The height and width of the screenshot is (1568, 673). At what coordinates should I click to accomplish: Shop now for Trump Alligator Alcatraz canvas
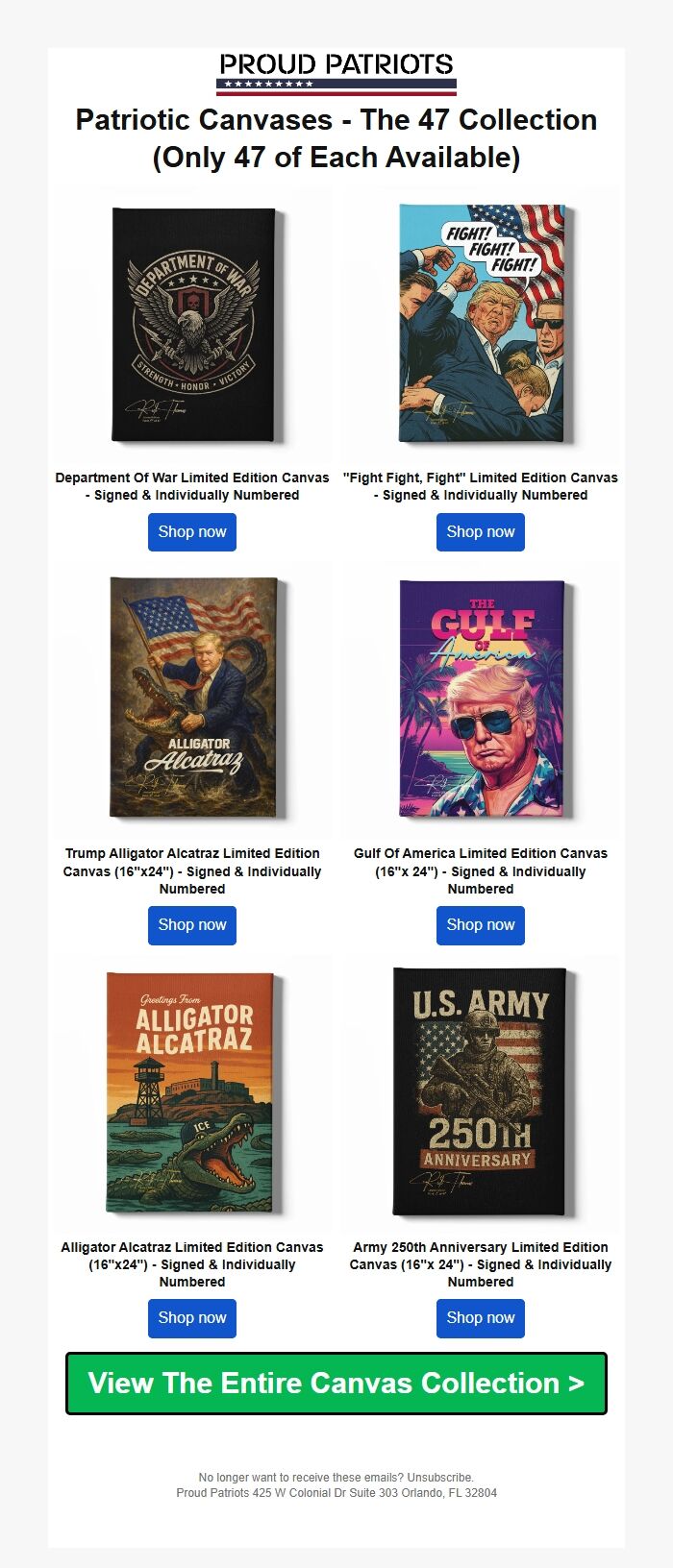click(192, 925)
